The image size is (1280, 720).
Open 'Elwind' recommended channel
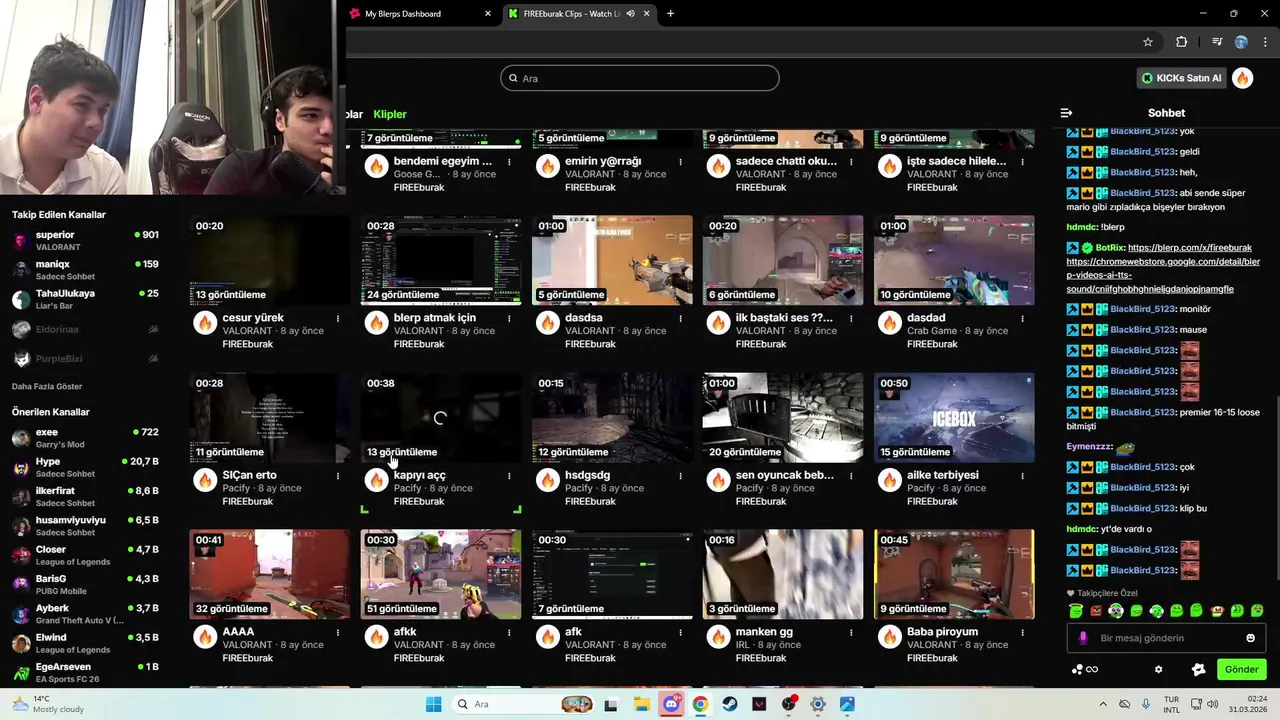[85, 643]
